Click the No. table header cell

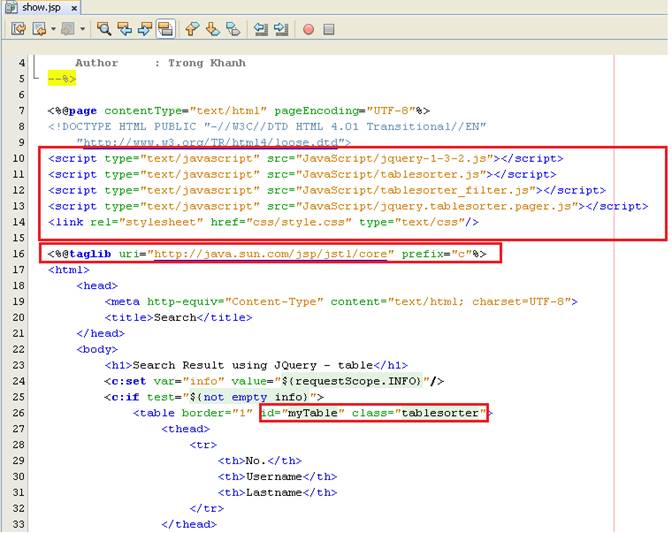260,460
